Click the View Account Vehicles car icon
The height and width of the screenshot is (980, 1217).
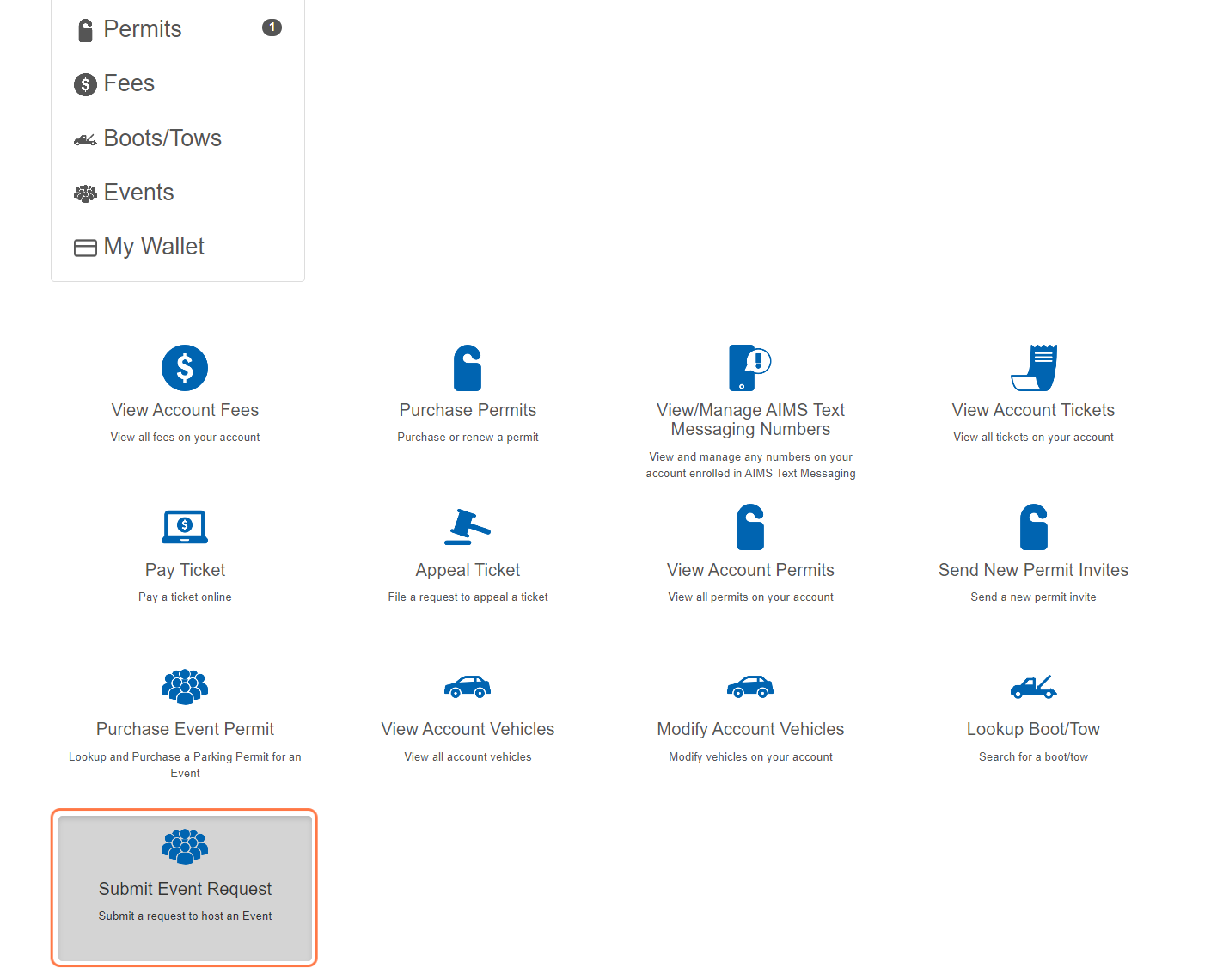point(468,687)
